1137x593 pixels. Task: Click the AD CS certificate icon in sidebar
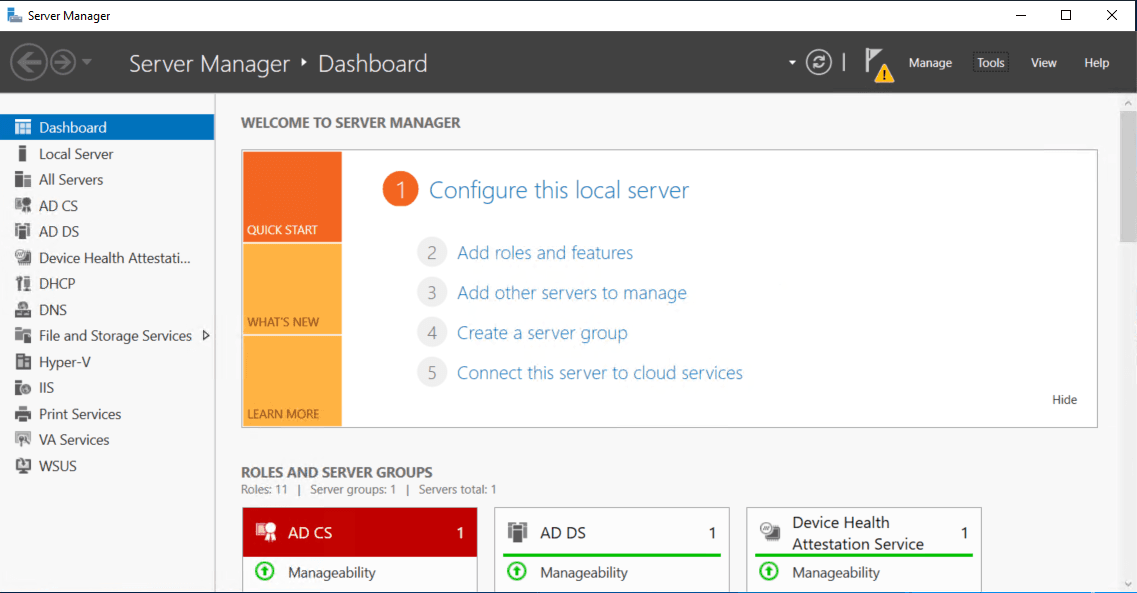23,206
